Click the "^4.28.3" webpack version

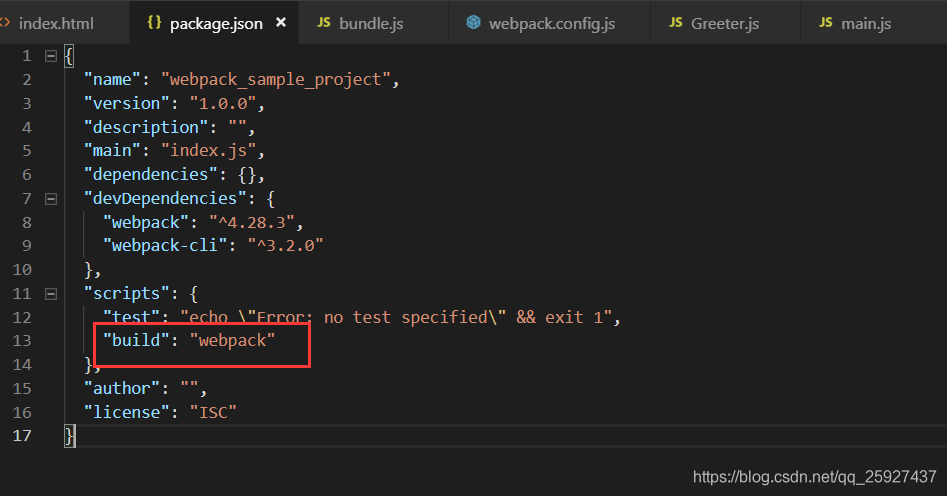click(252, 223)
